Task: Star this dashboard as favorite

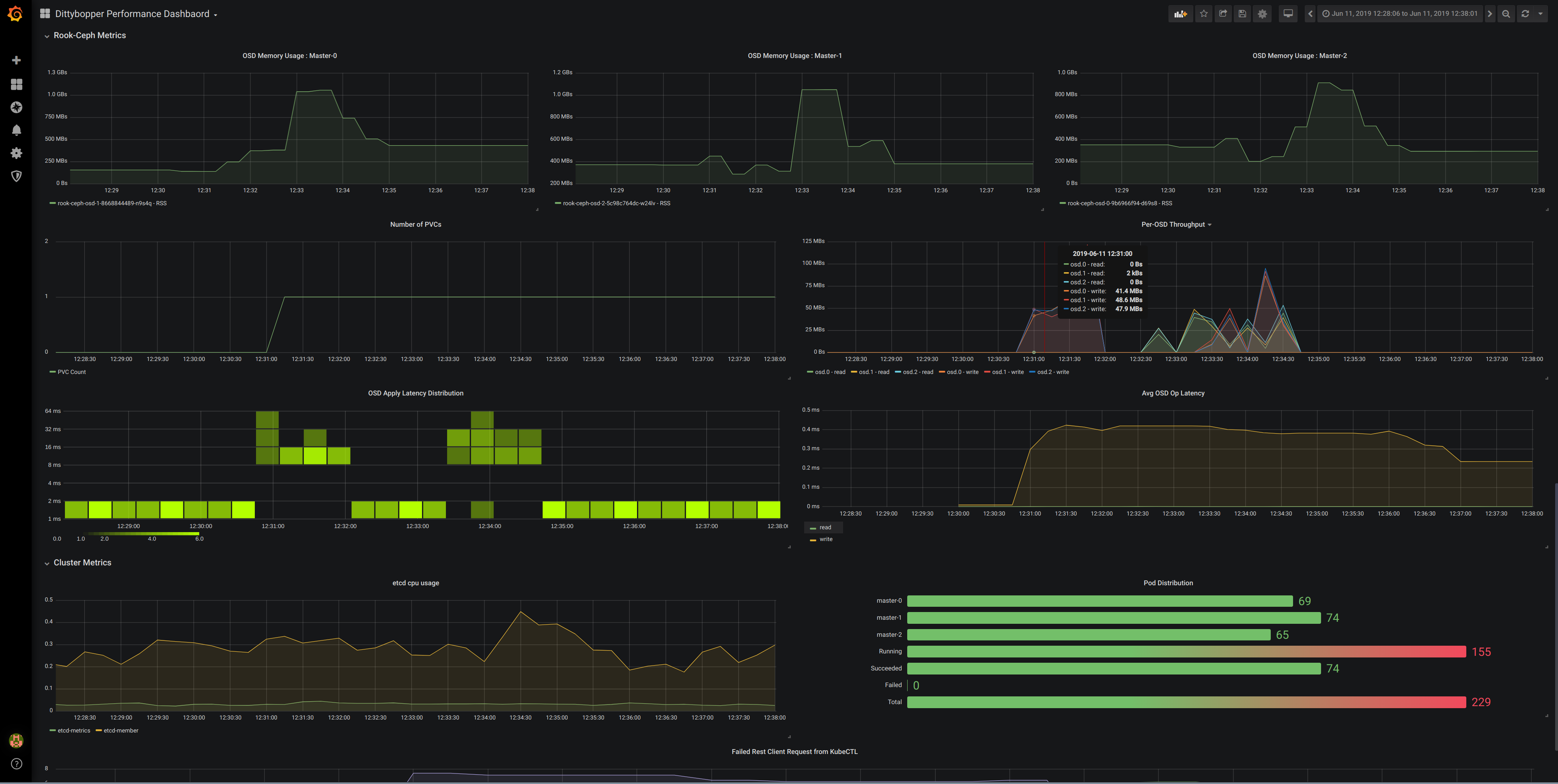Action: pos(1203,14)
